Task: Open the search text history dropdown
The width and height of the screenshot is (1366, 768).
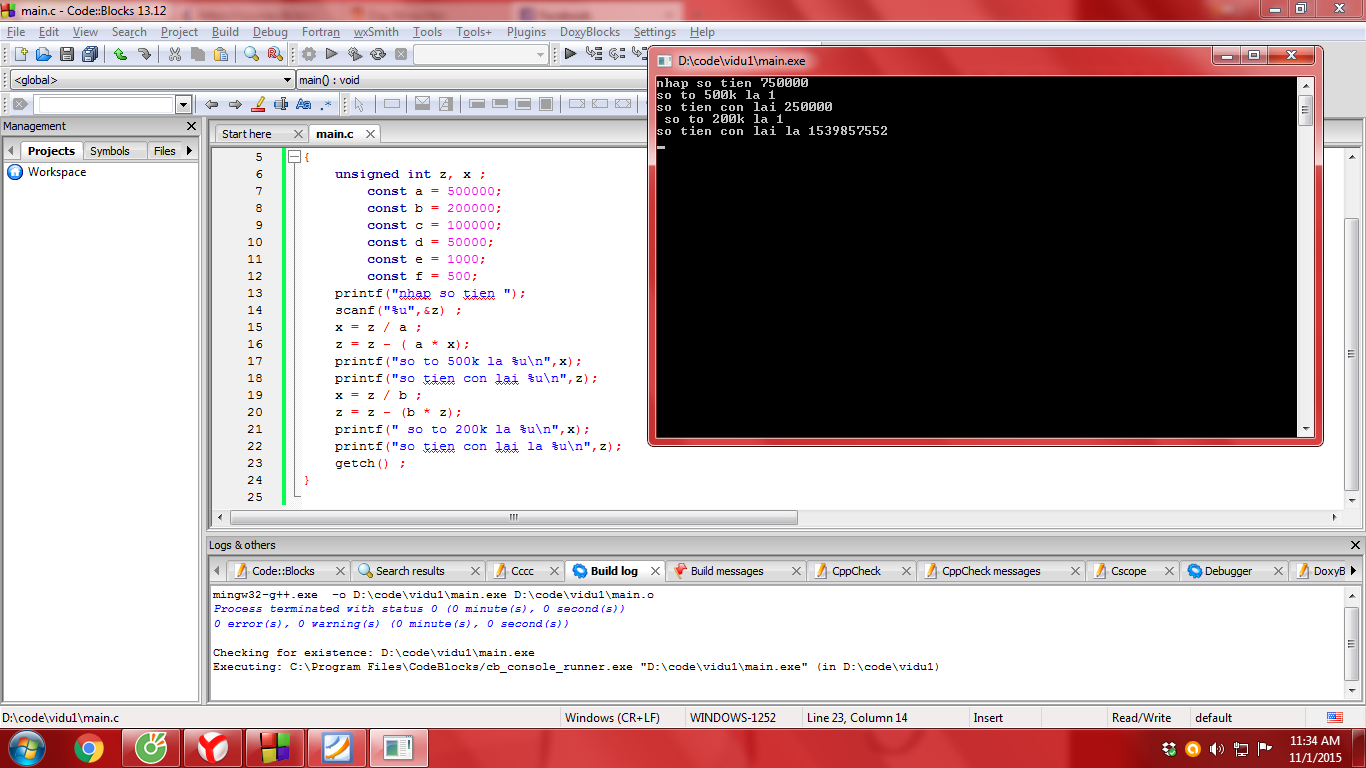Action: click(x=183, y=104)
